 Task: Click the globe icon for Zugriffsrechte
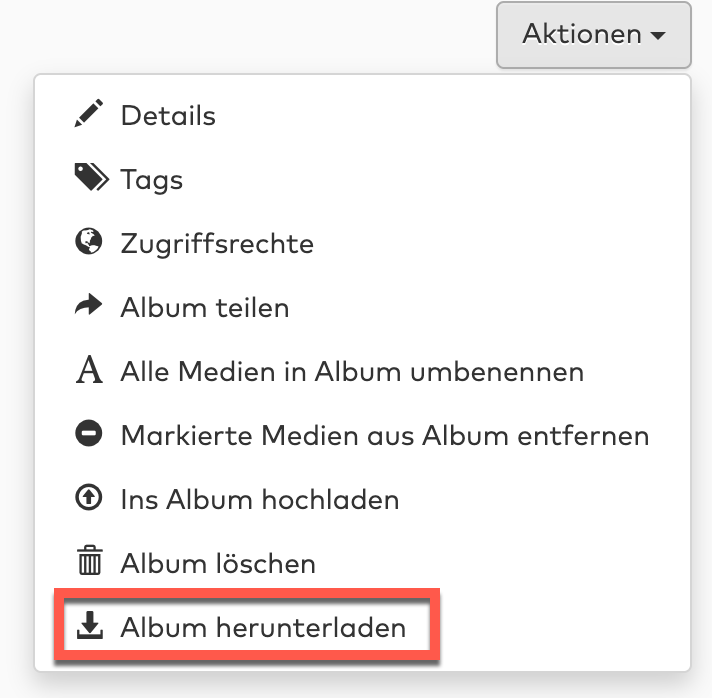[x=89, y=243]
